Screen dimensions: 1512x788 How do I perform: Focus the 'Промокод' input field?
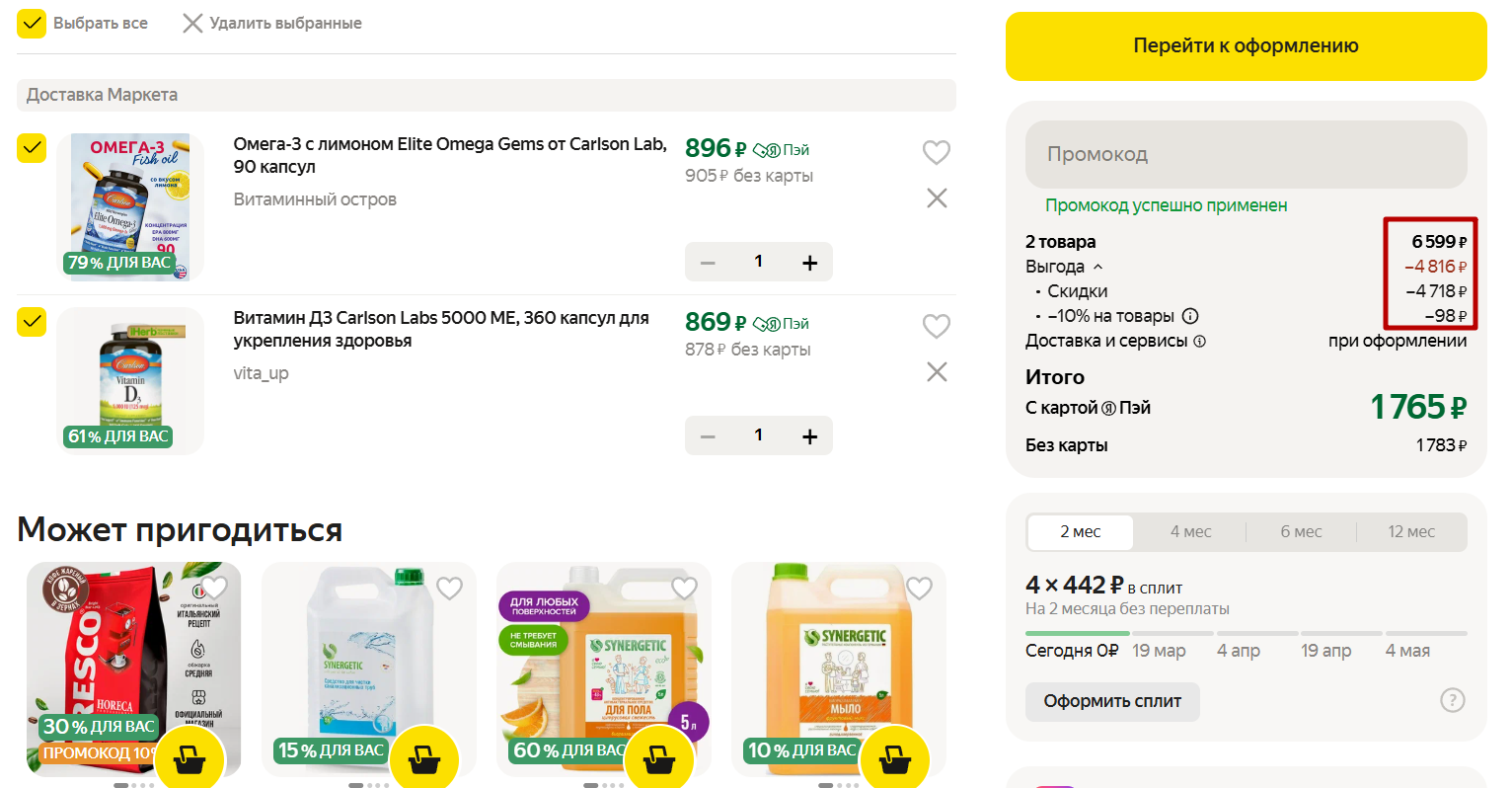pos(1246,154)
